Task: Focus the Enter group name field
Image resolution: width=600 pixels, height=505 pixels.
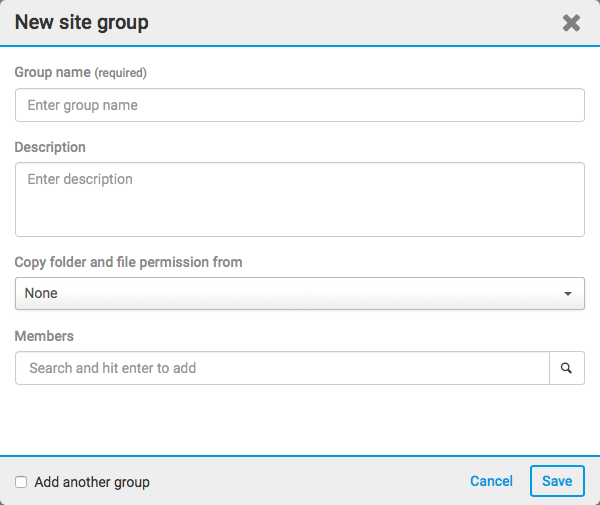Action: pyautogui.click(x=299, y=105)
